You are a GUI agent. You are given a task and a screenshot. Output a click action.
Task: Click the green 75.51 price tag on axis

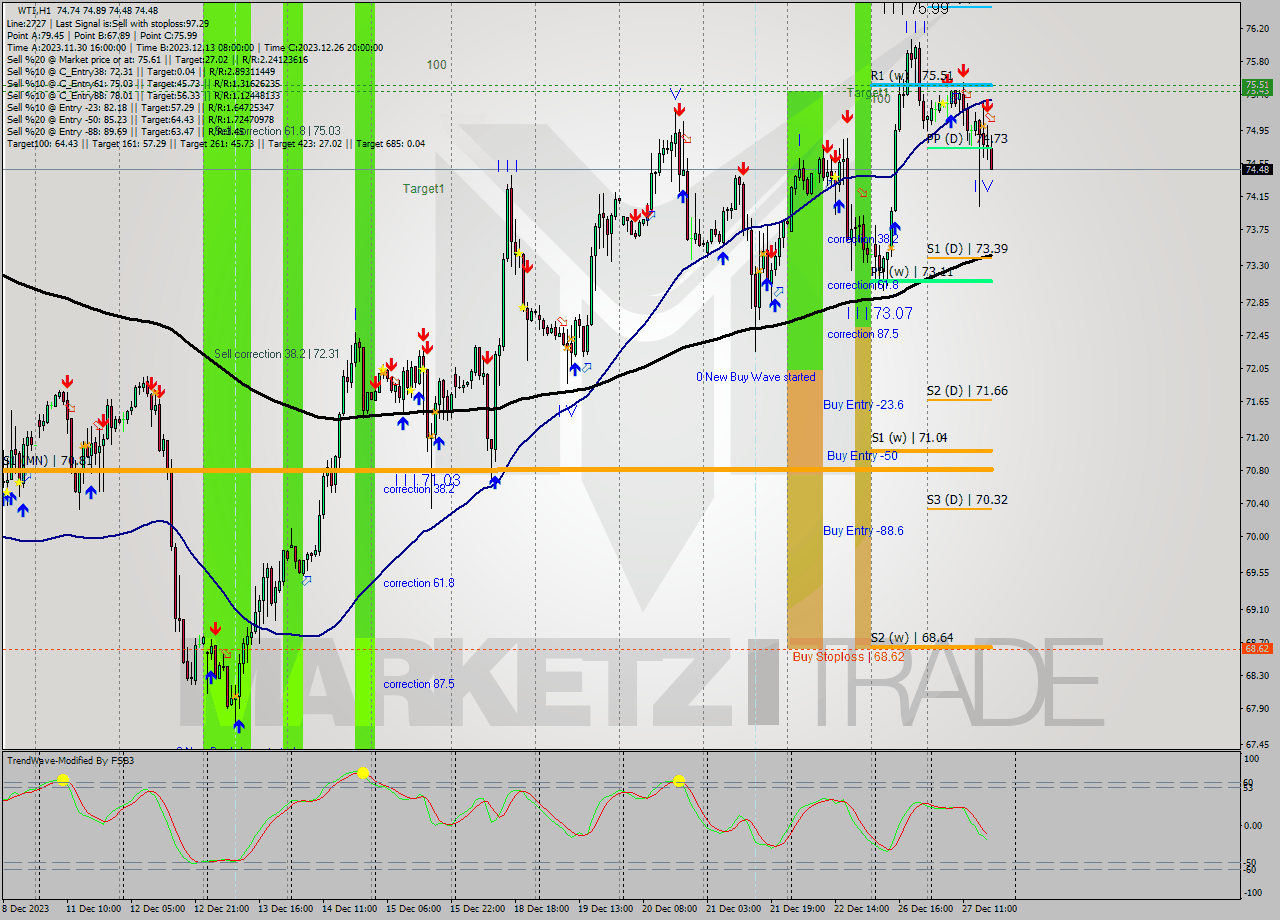[x=1257, y=85]
